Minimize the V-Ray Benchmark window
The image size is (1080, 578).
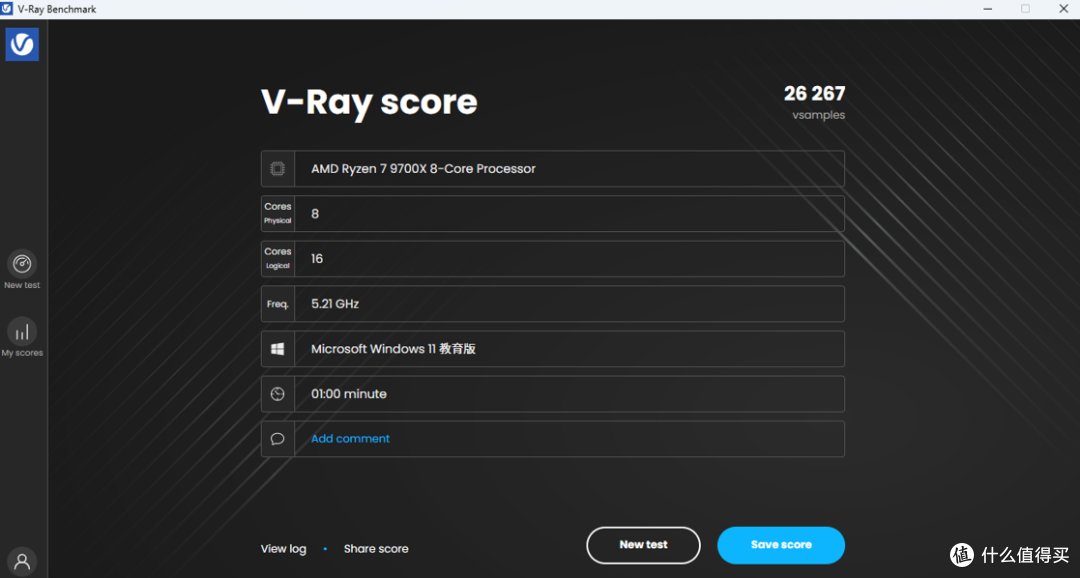coord(988,9)
